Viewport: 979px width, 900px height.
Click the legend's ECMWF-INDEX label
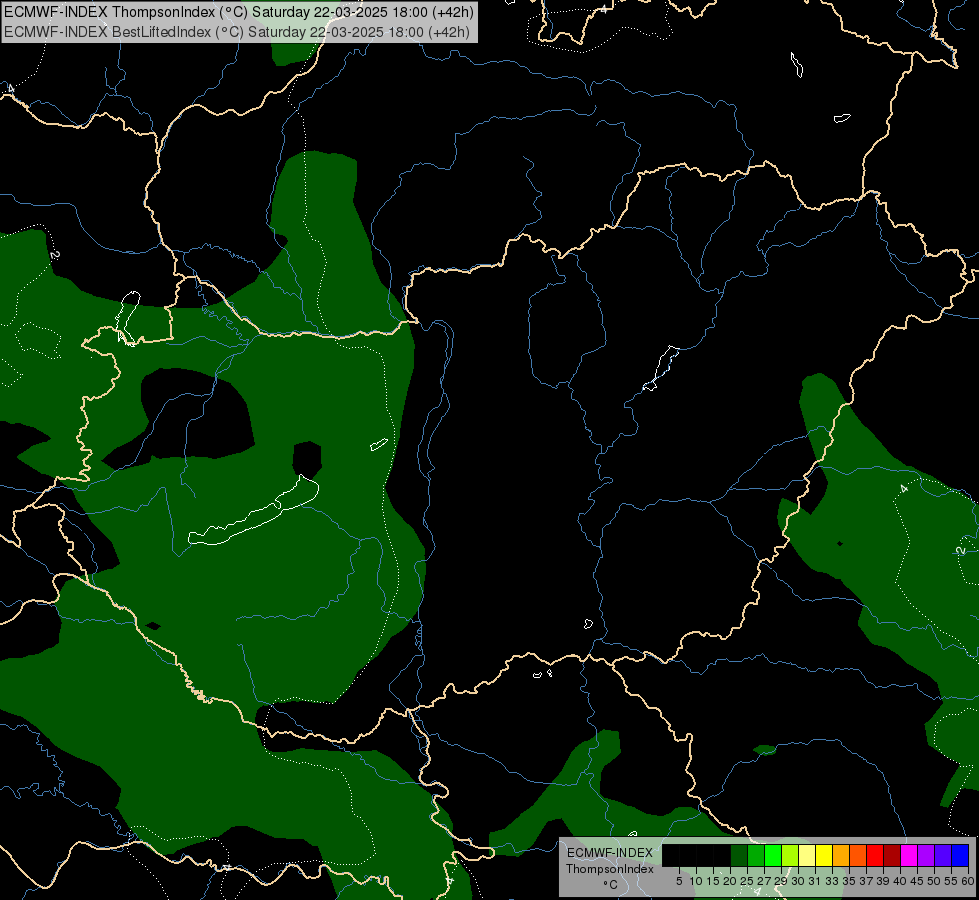[x=610, y=853]
